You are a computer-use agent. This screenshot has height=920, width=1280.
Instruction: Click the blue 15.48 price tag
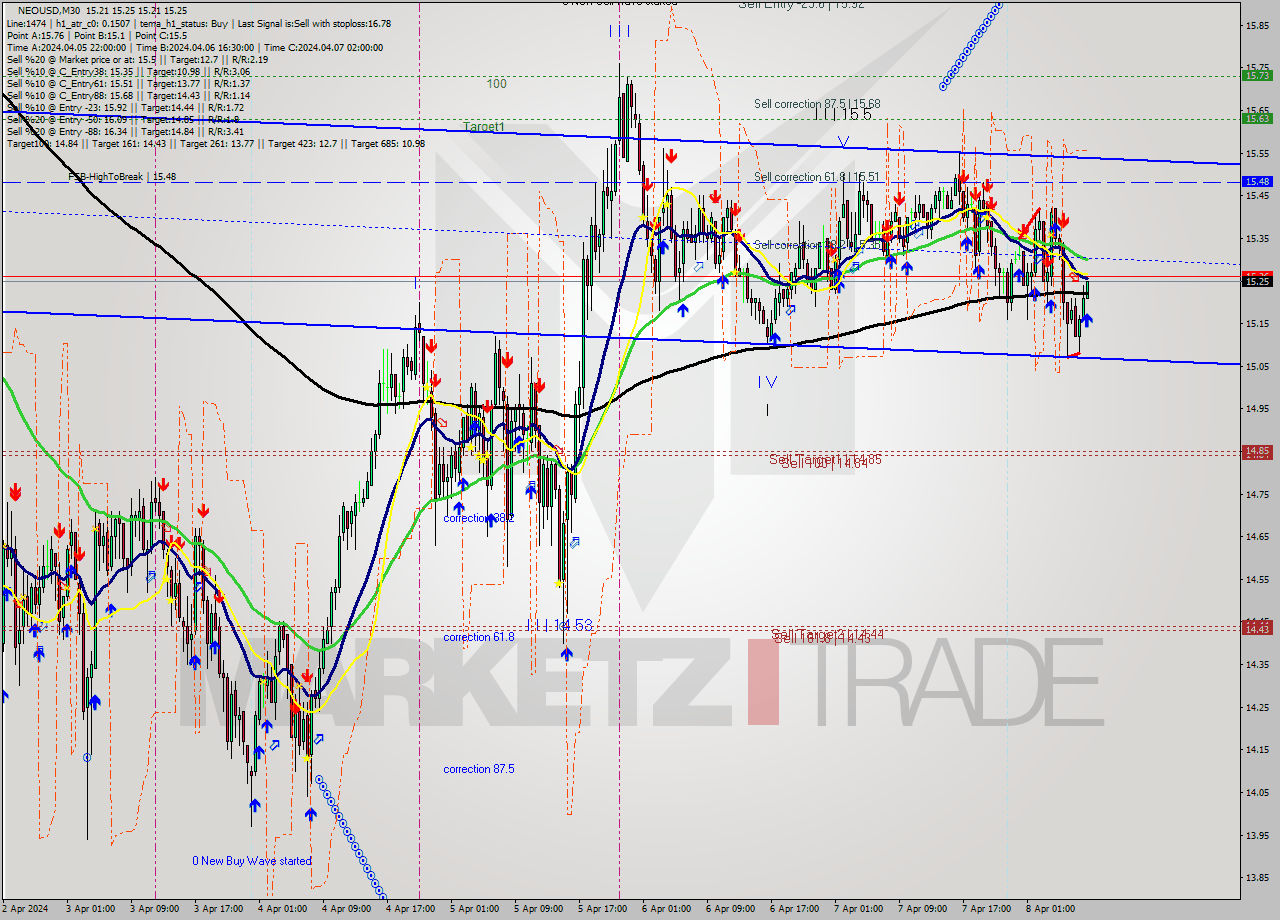pos(1256,181)
